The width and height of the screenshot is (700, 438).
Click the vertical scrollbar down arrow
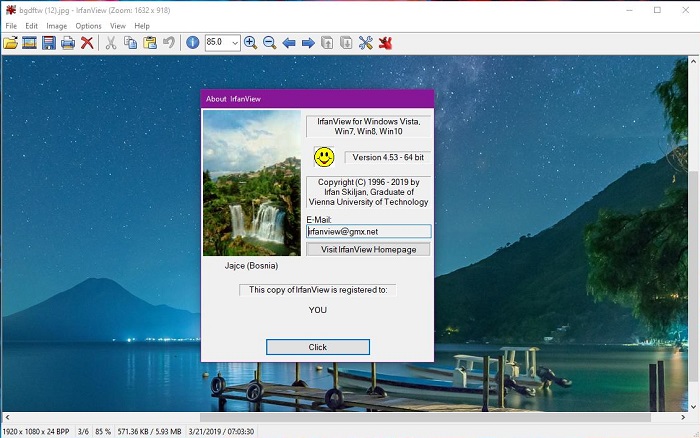click(693, 406)
